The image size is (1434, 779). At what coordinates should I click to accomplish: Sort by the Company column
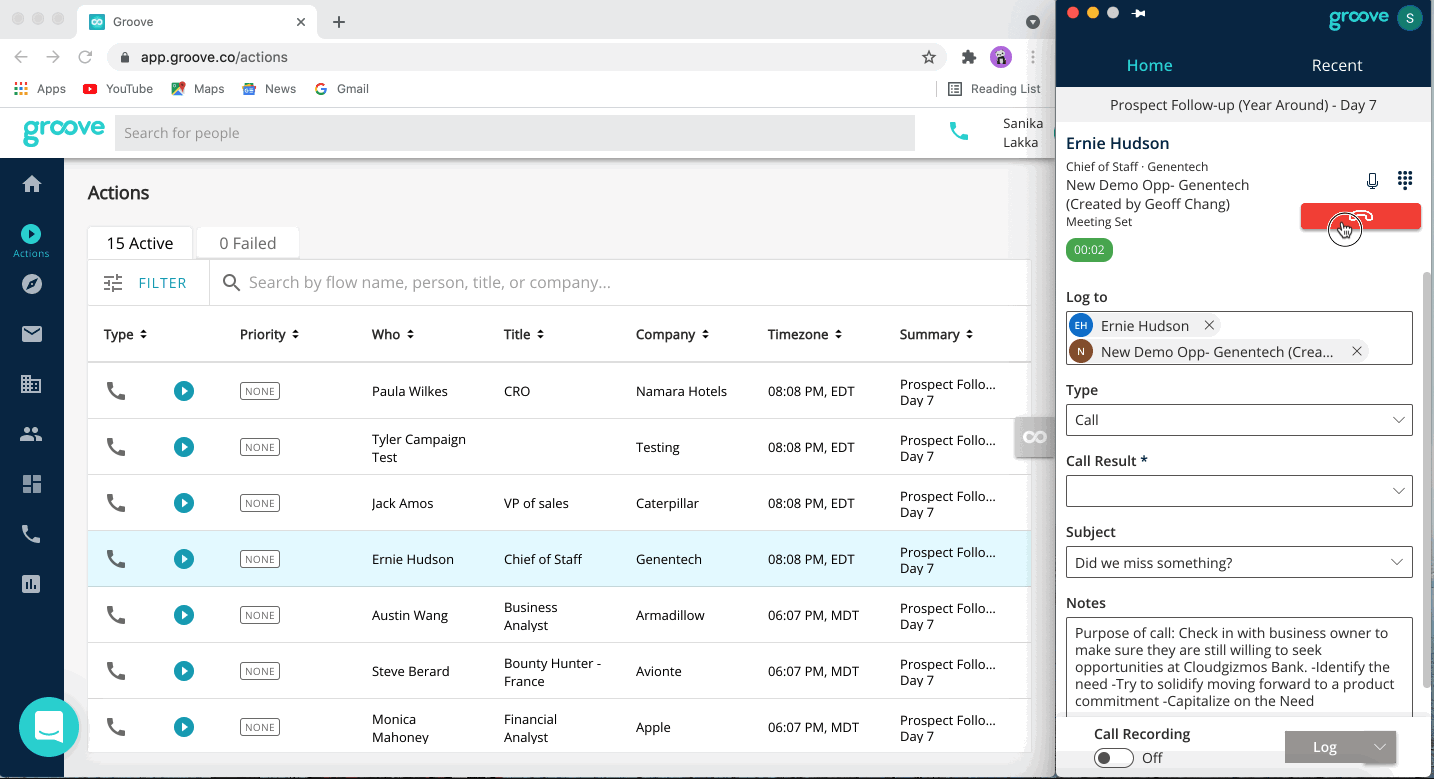(673, 334)
